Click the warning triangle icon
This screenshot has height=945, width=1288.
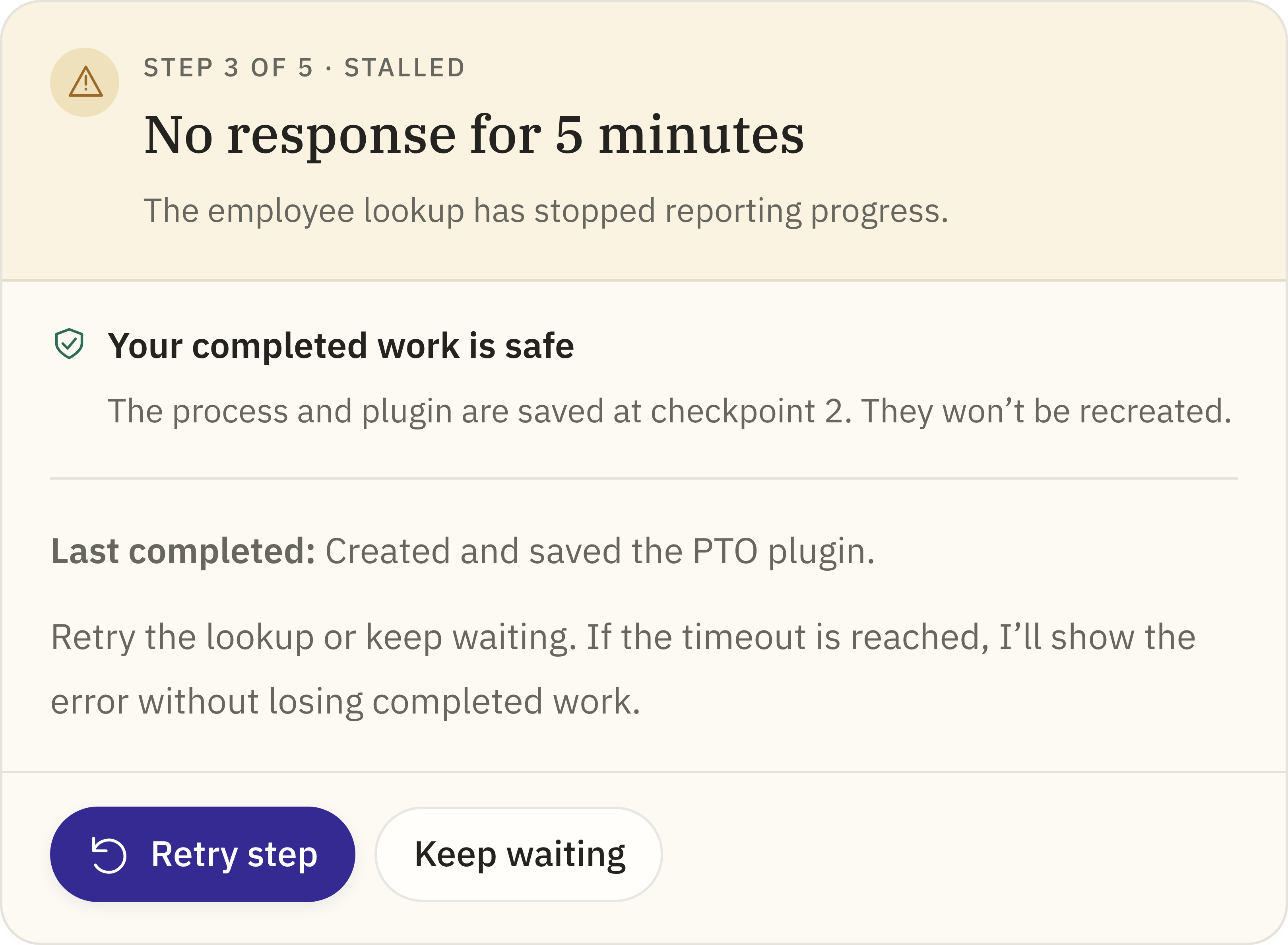click(85, 81)
